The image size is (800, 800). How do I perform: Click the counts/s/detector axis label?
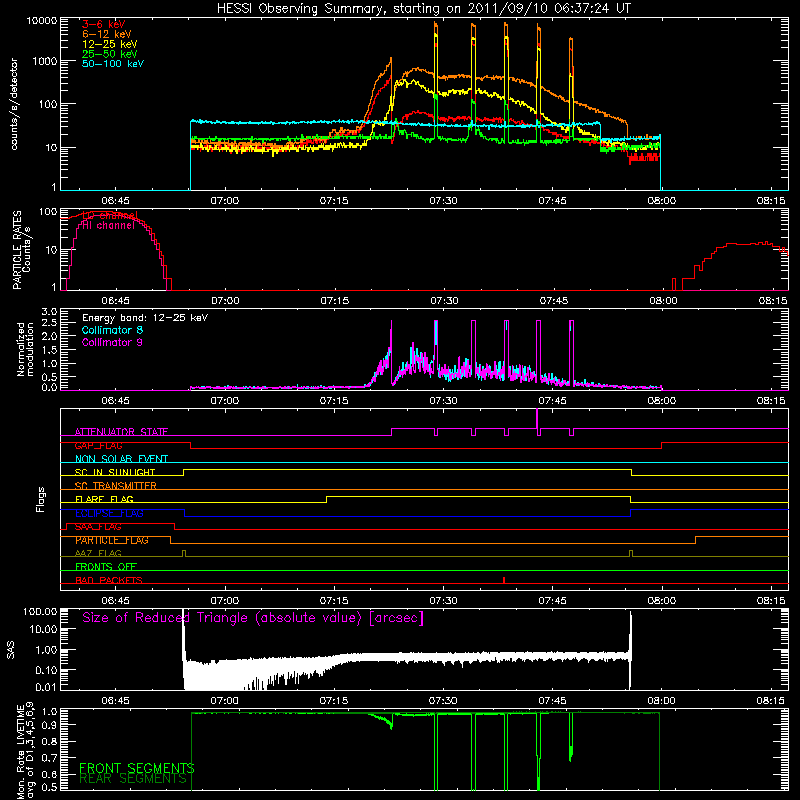[14, 104]
